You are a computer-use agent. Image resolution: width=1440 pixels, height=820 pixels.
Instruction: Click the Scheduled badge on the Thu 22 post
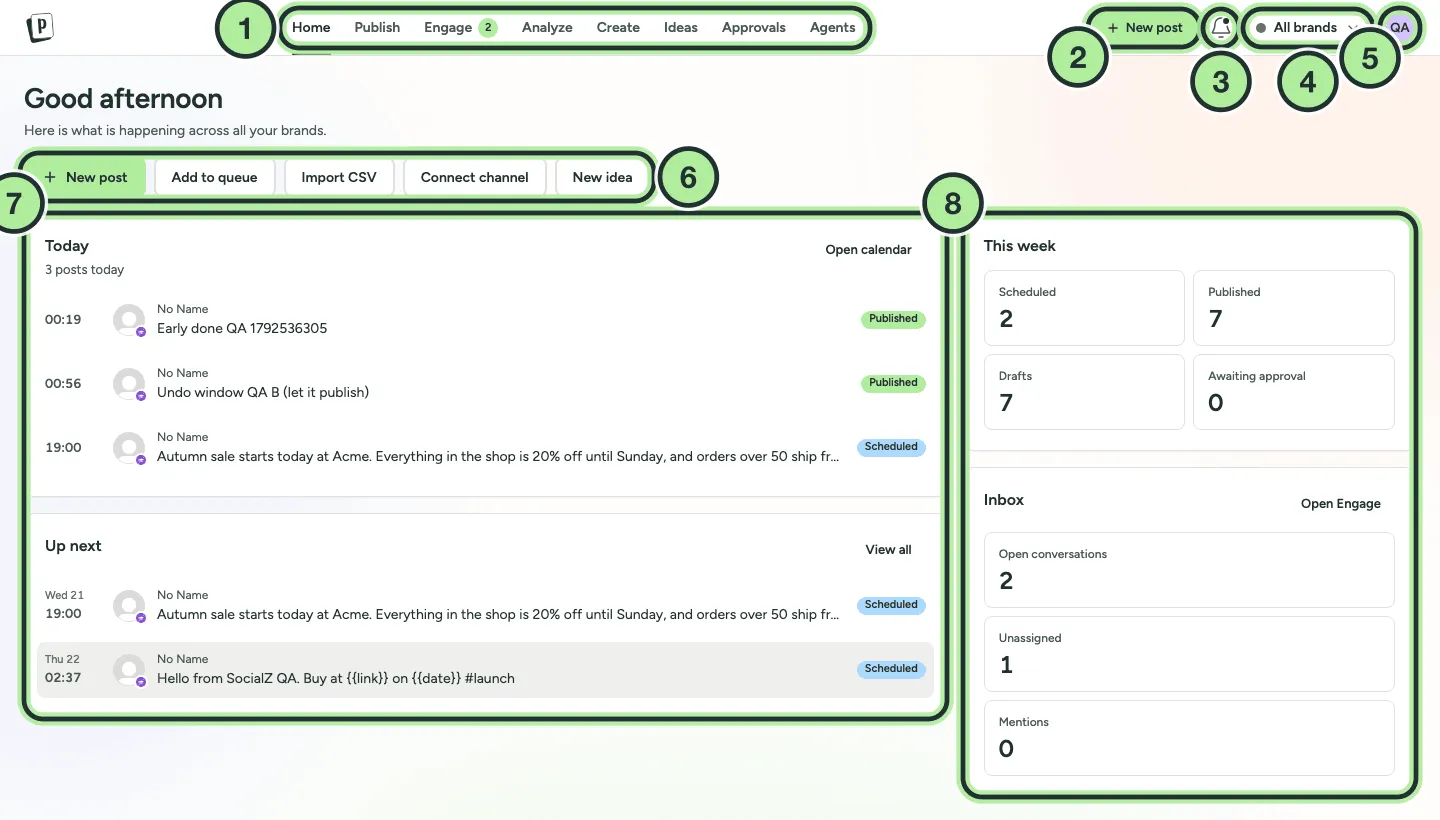(891, 669)
